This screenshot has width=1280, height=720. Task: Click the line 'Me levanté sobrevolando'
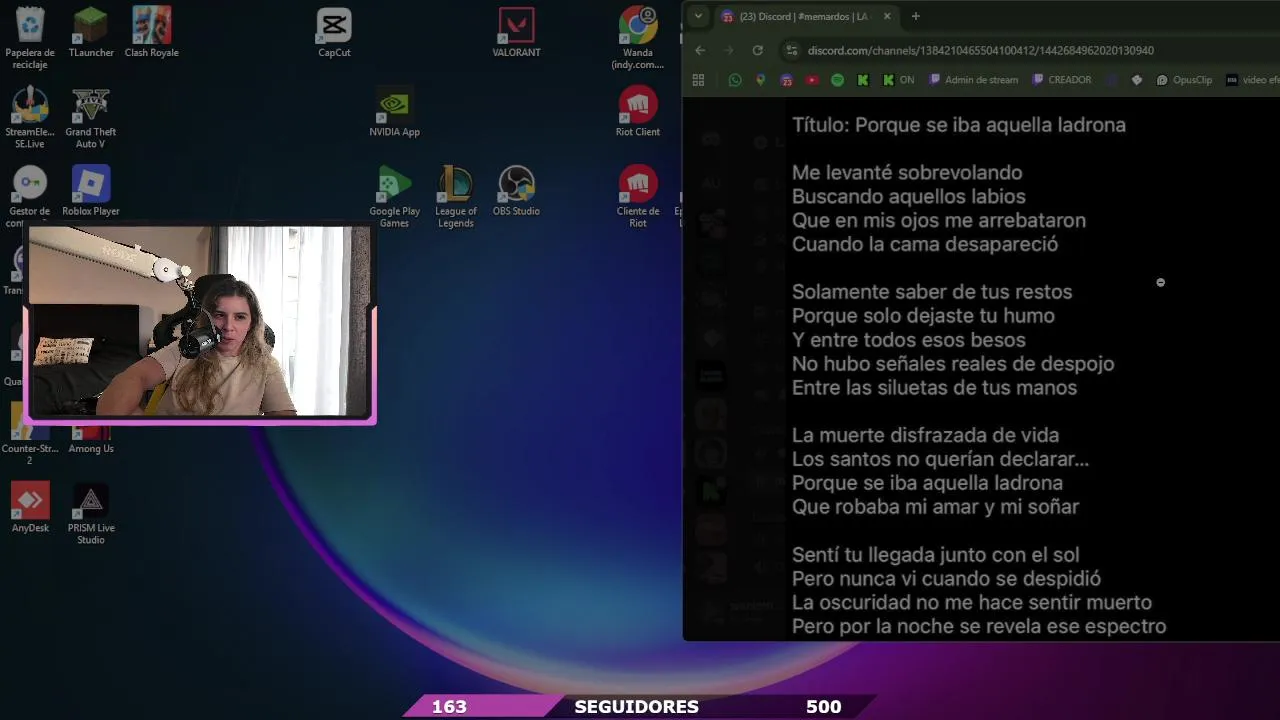pyautogui.click(x=907, y=173)
